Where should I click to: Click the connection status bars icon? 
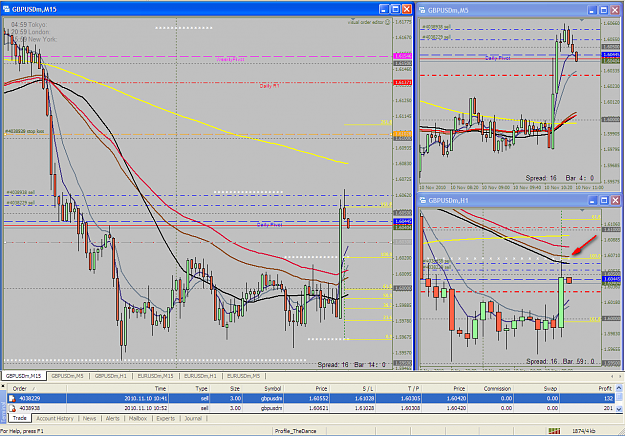click(x=554, y=431)
